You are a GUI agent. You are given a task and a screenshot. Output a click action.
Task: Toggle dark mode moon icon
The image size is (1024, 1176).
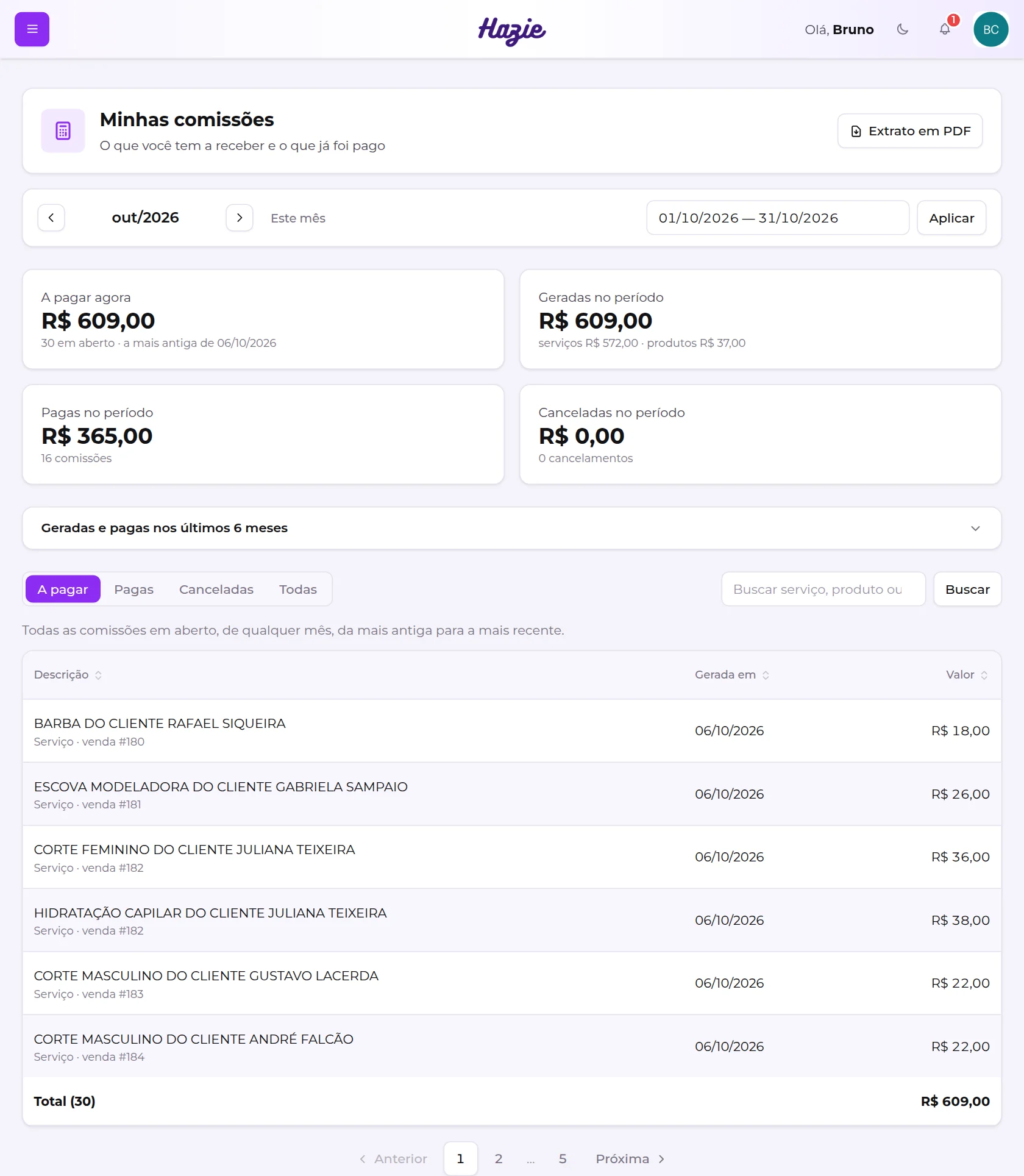click(903, 29)
